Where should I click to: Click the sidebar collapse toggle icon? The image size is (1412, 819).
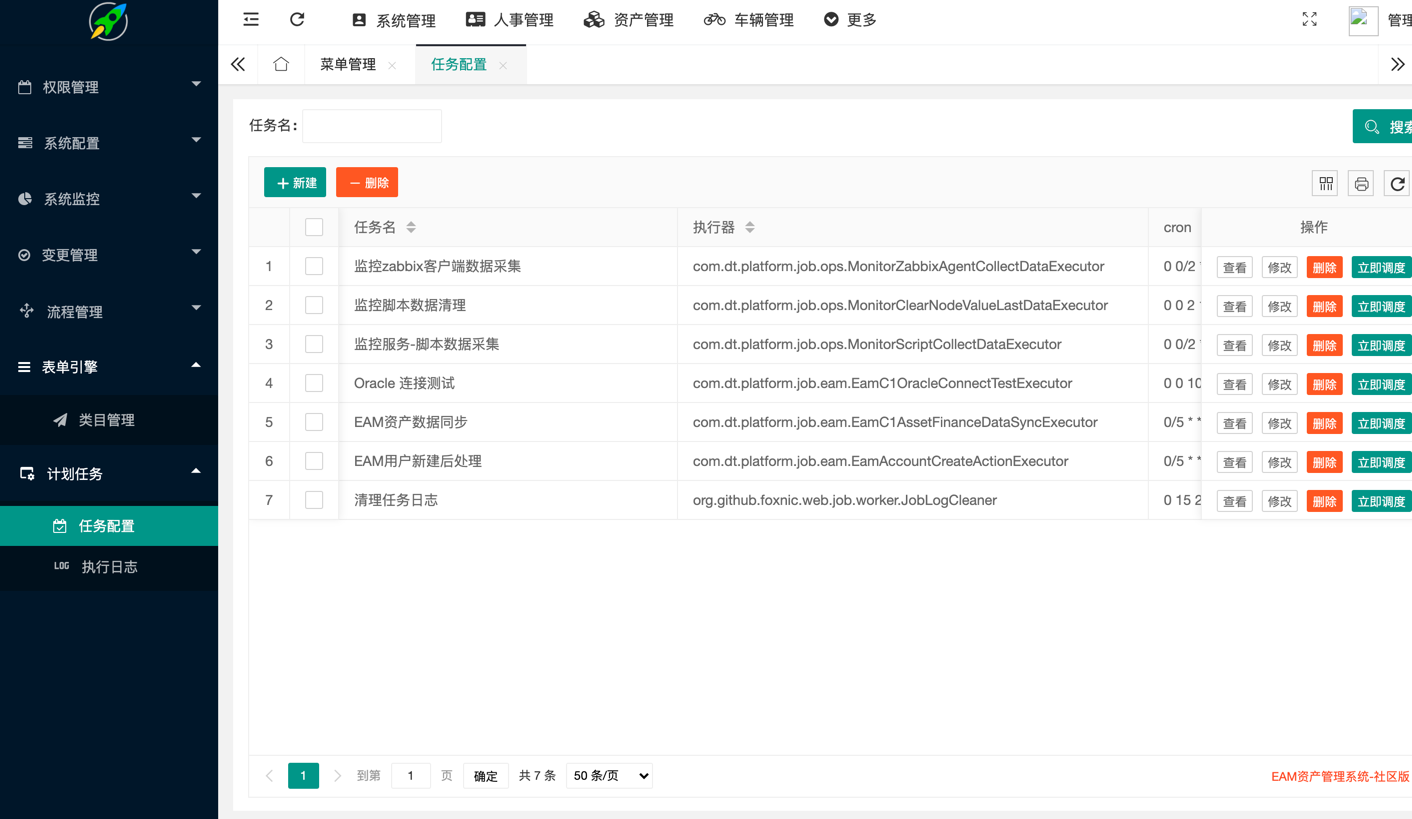(x=251, y=20)
